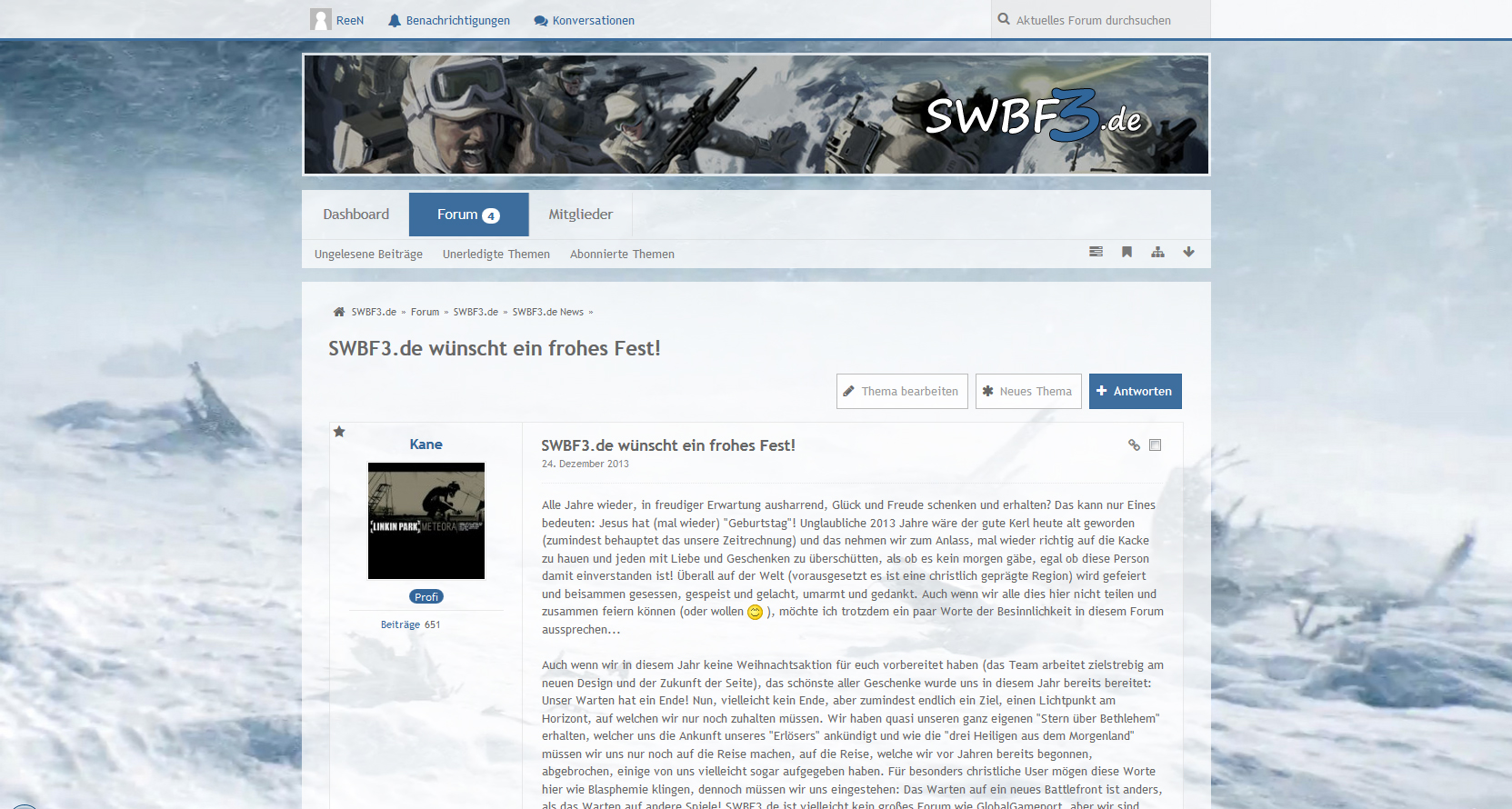The image size is (1512, 809).
Task: Click the star icon beside Kane's post
Action: 339,432
